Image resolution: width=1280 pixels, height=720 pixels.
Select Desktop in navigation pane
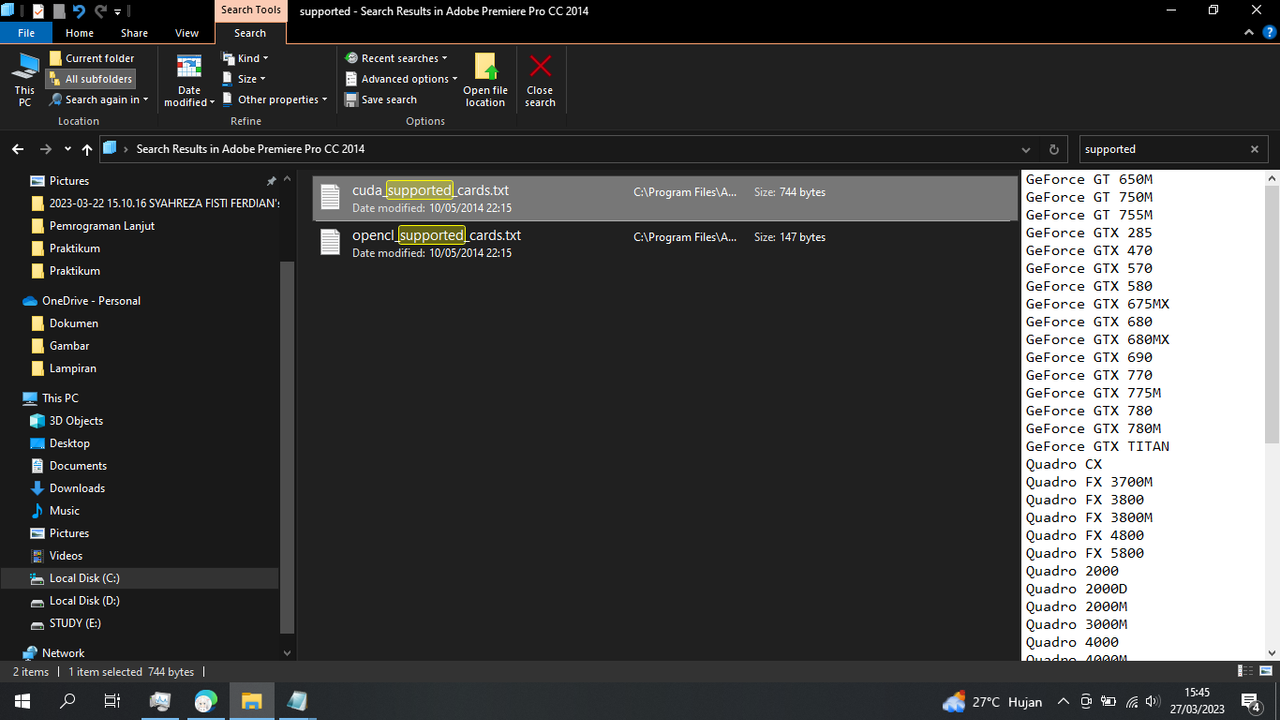tap(69, 443)
